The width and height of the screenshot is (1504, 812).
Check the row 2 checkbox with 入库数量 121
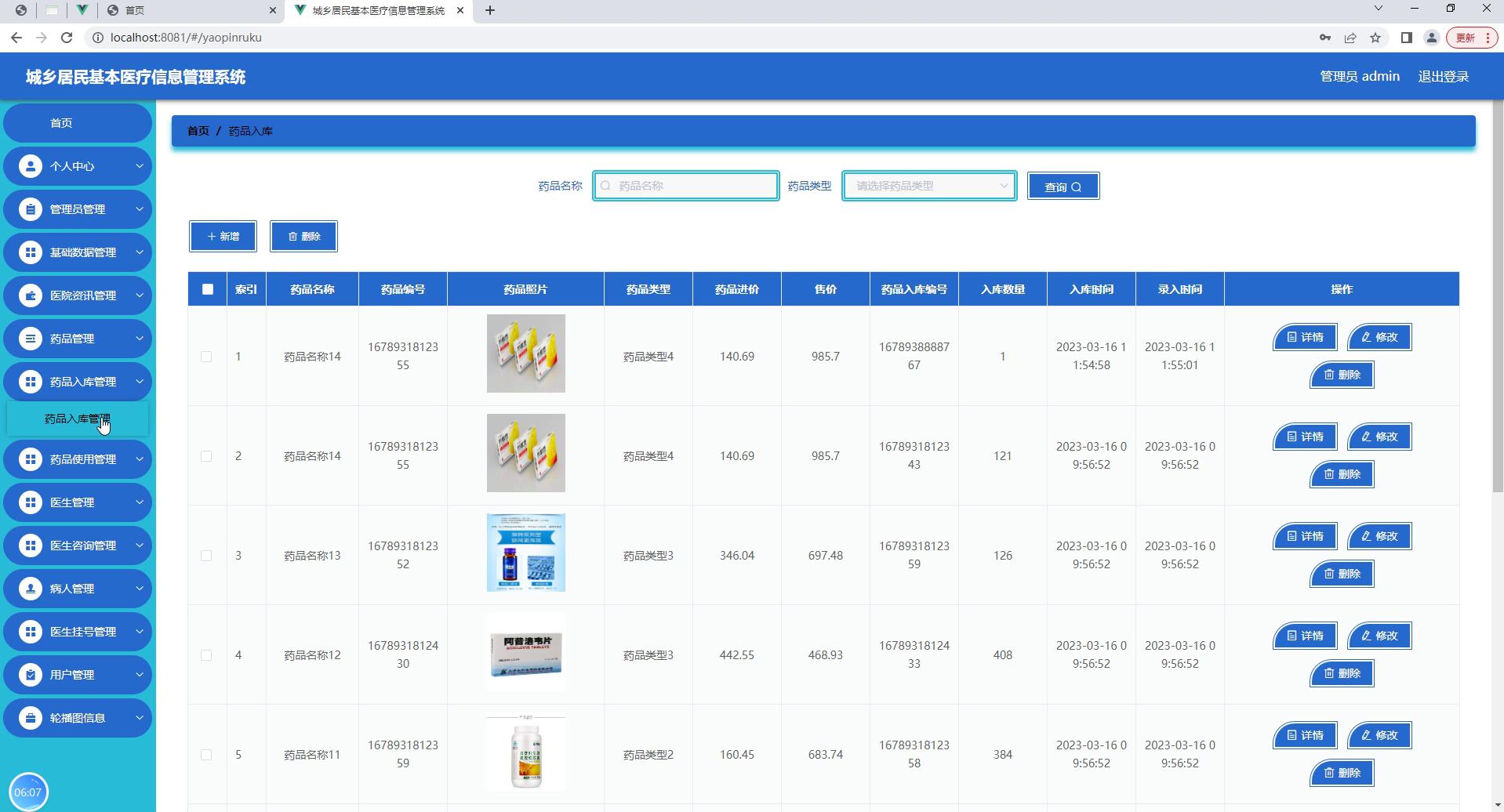pos(206,456)
